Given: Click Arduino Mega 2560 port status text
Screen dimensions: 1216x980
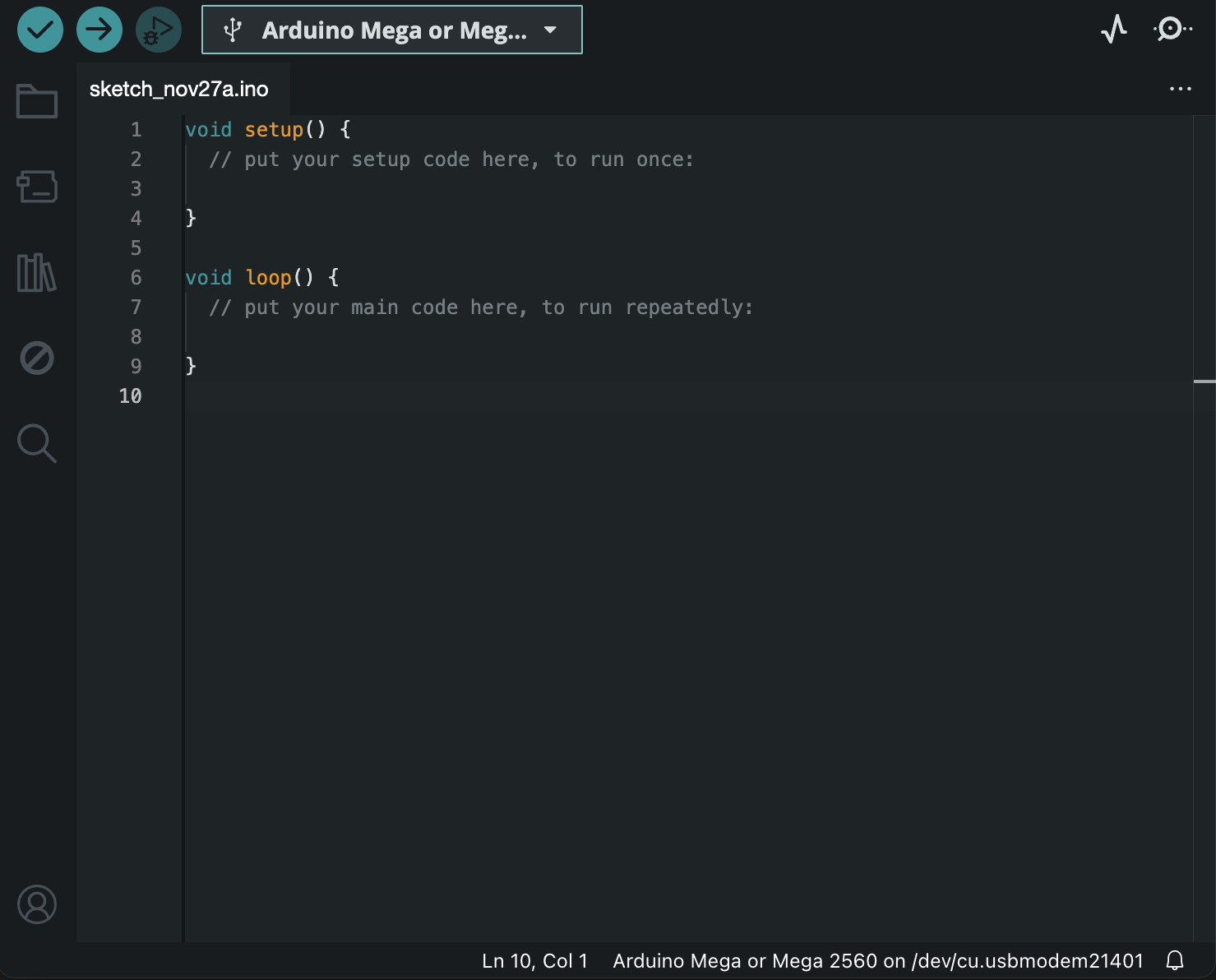Looking at the screenshot, I should click(x=877, y=960).
